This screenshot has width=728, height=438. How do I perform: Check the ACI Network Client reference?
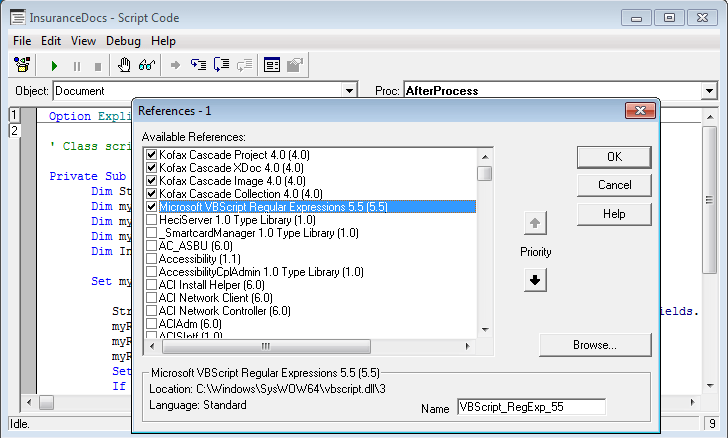[x=152, y=298]
